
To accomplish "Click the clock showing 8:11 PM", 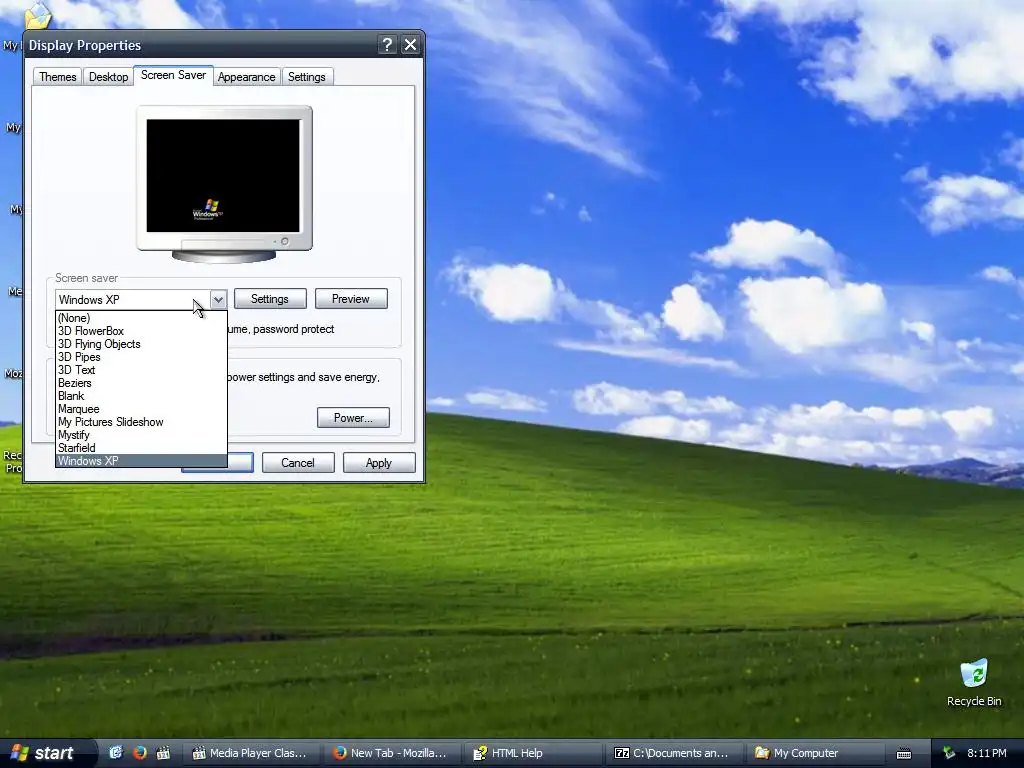I will pos(986,753).
